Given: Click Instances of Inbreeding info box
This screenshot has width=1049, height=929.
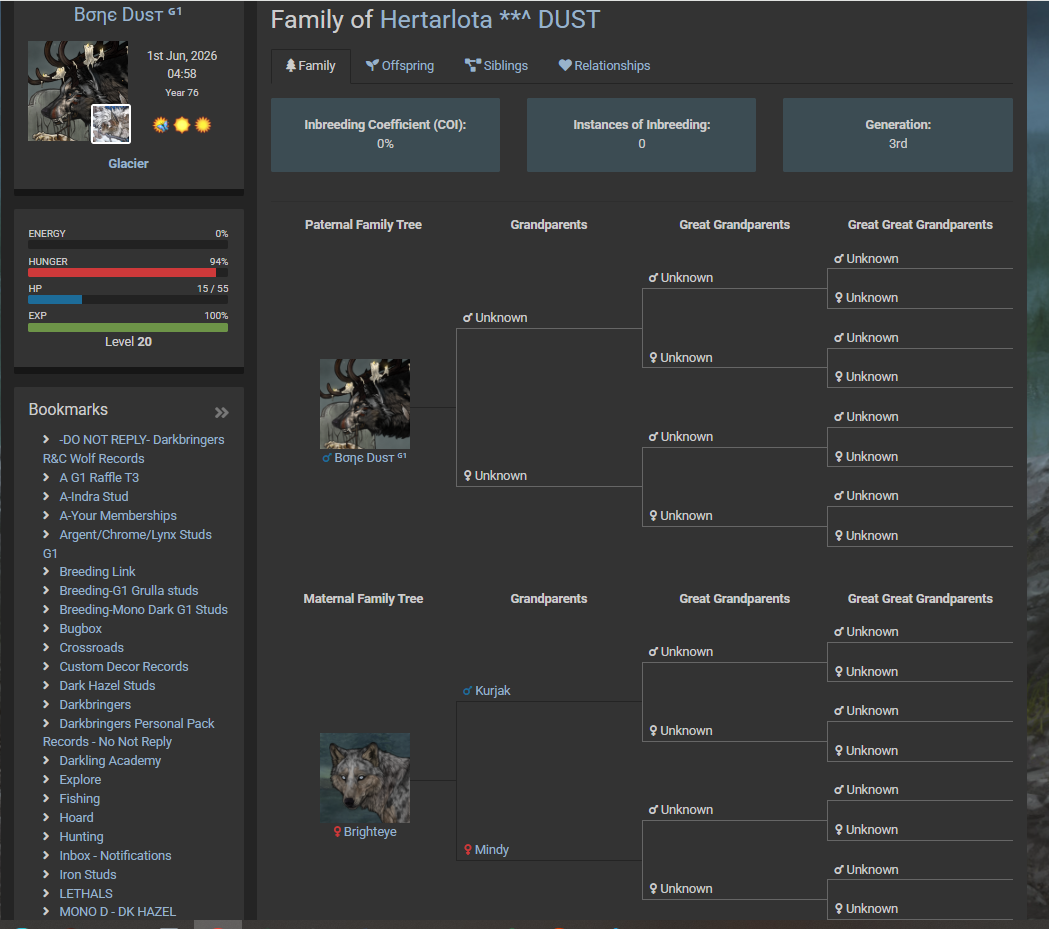Looking at the screenshot, I should [642, 134].
